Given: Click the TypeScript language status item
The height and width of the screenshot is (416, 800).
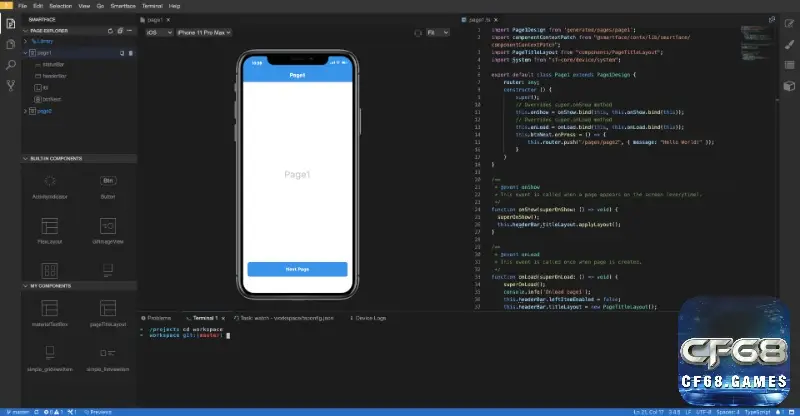Looking at the screenshot, I should 758,412.
